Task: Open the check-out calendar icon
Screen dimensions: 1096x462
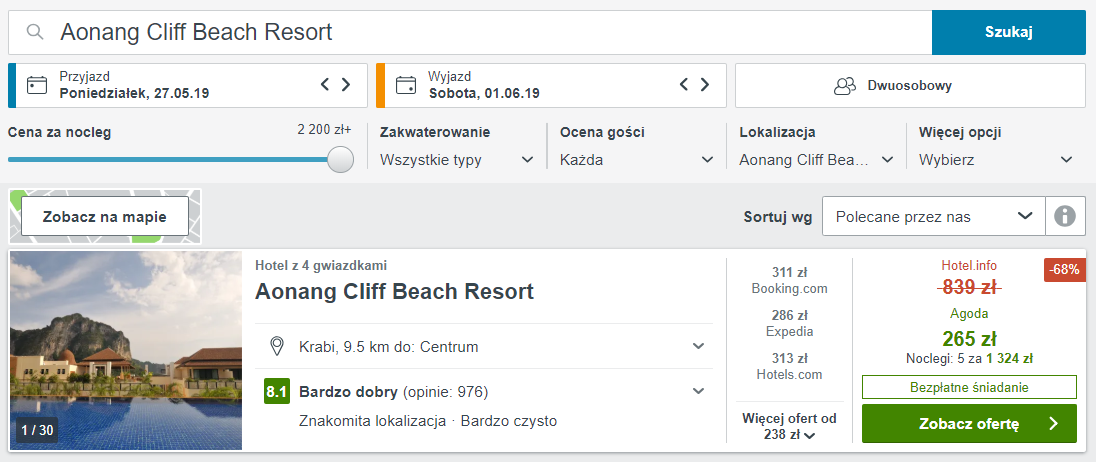Action: 405,85
